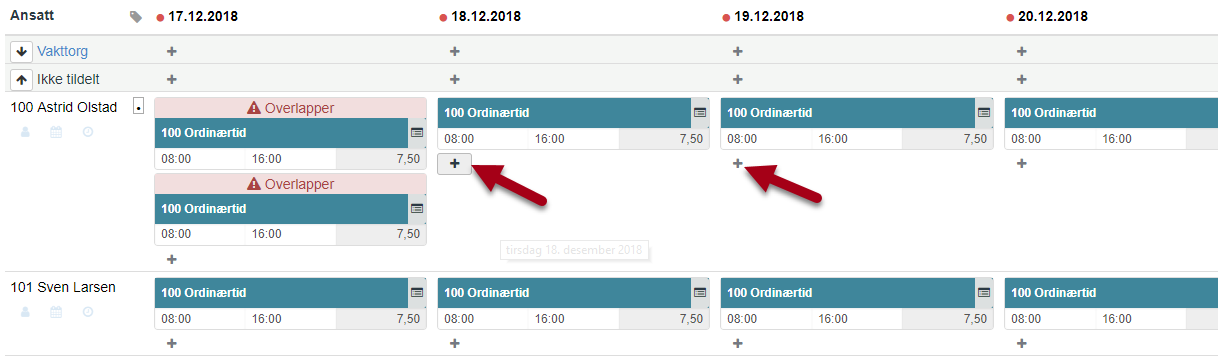Add a shift below Astrid's 19.12.2018 shift
The height and width of the screenshot is (360, 1218).
[x=737, y=164]
